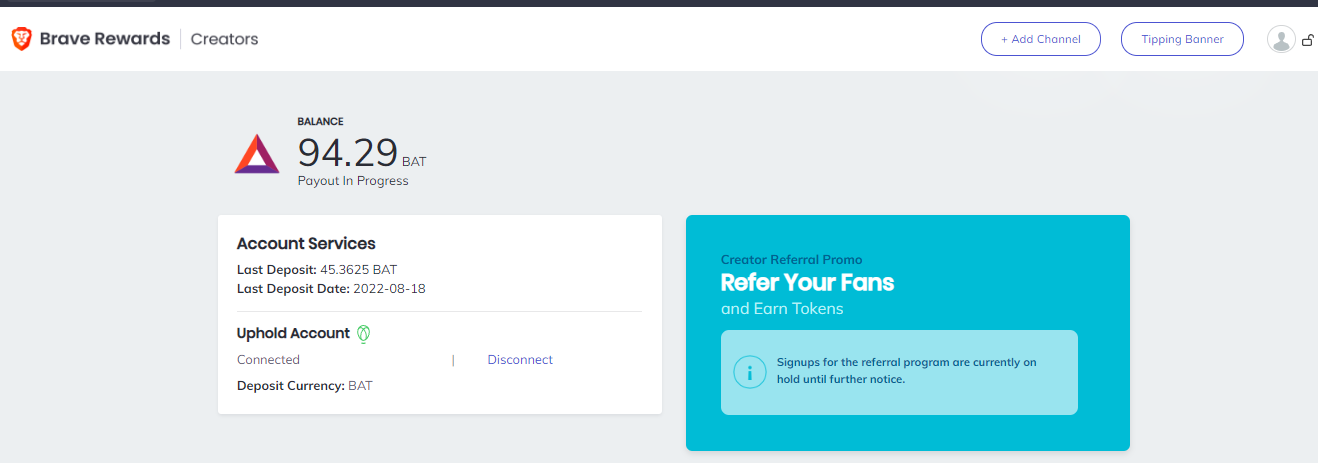Click the lock icon beside the avatar

(1308, 41)
